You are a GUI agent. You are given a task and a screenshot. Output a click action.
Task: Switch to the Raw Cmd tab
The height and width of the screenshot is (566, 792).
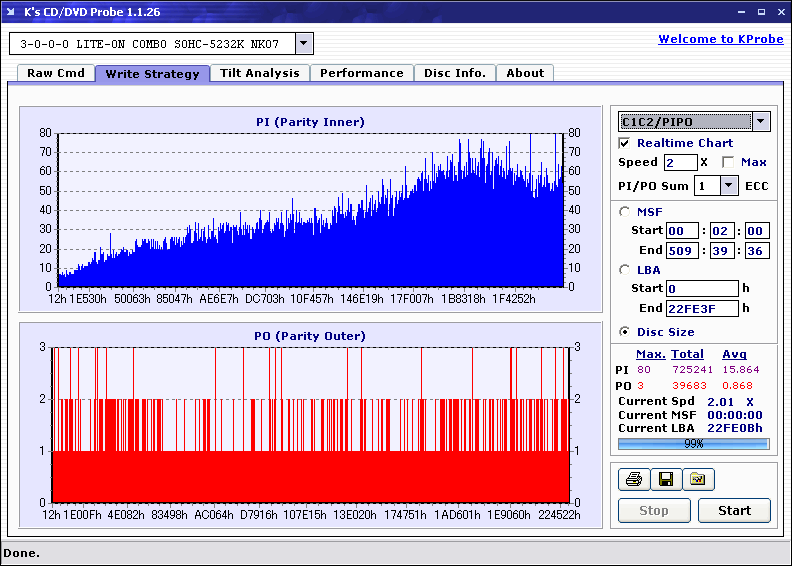pos(56,73)
